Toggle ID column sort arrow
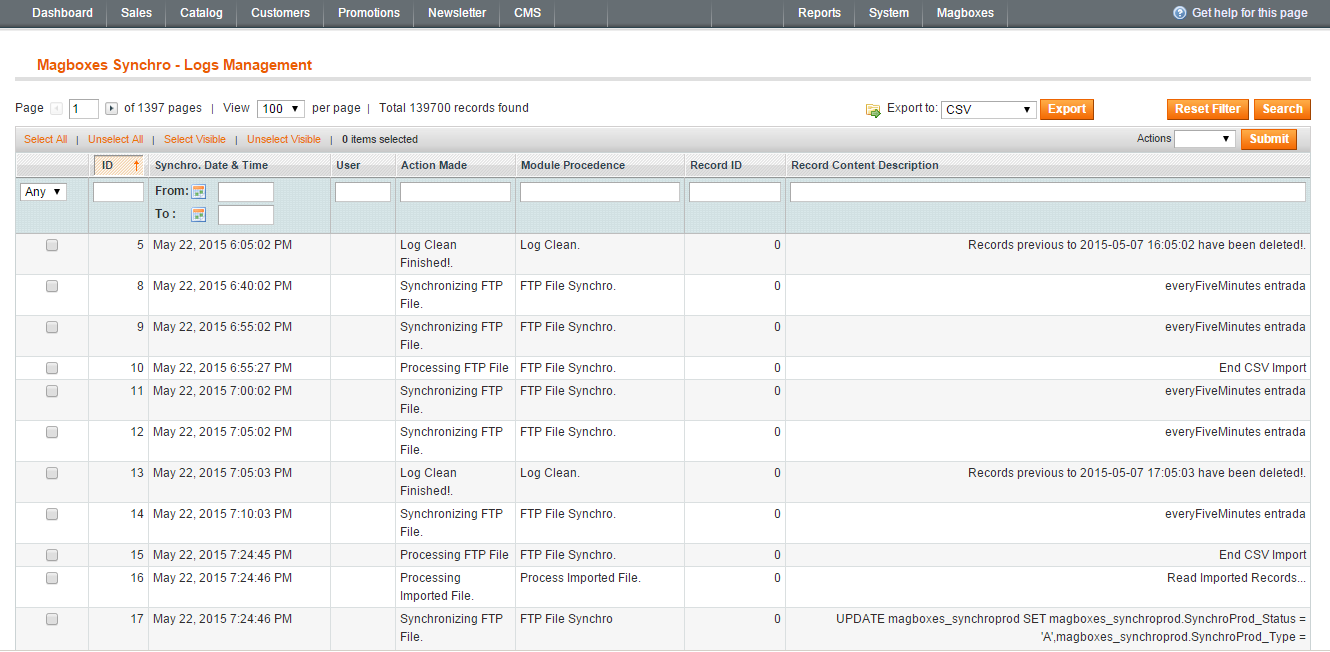Screen dimensions: 1330x652 tap(136, 165)
